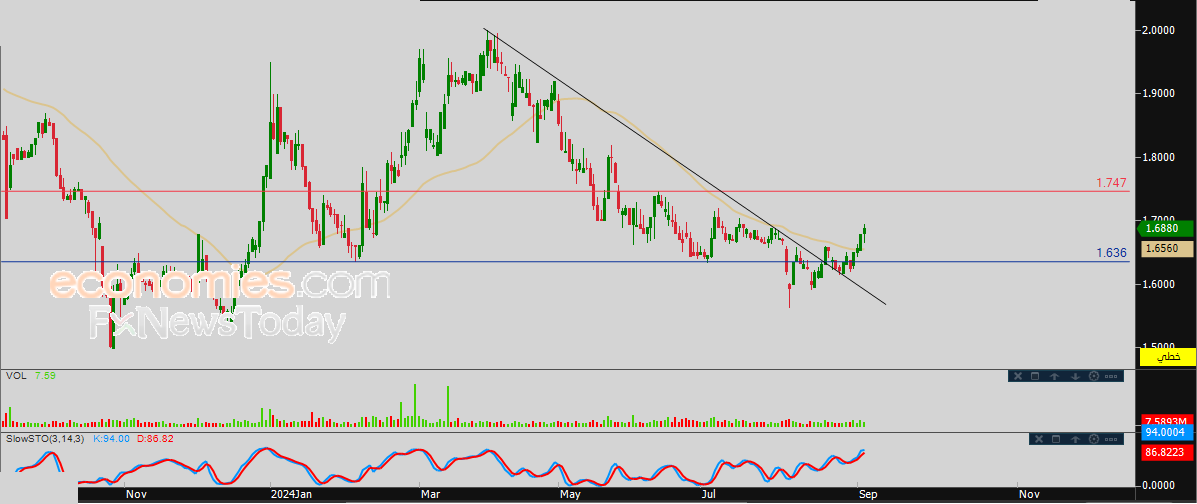
Task: Click the red 86.8223 axis tag
Action: click(x=1167, y=453)
